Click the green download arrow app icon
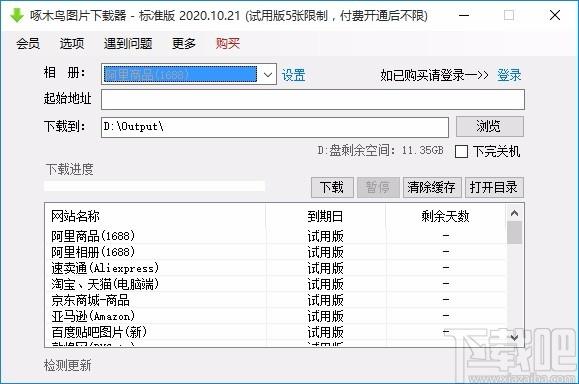The image size is (579, 384). 17,16
